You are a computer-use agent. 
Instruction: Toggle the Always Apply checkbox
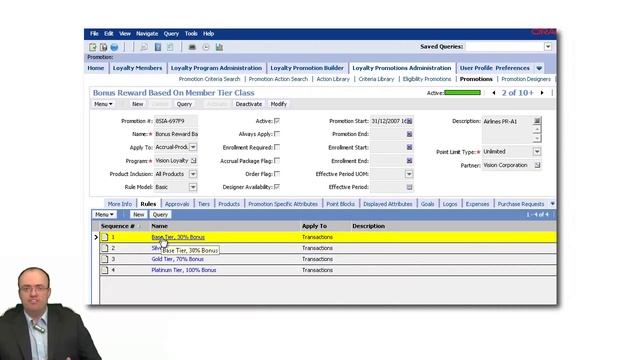click(277, 134)
